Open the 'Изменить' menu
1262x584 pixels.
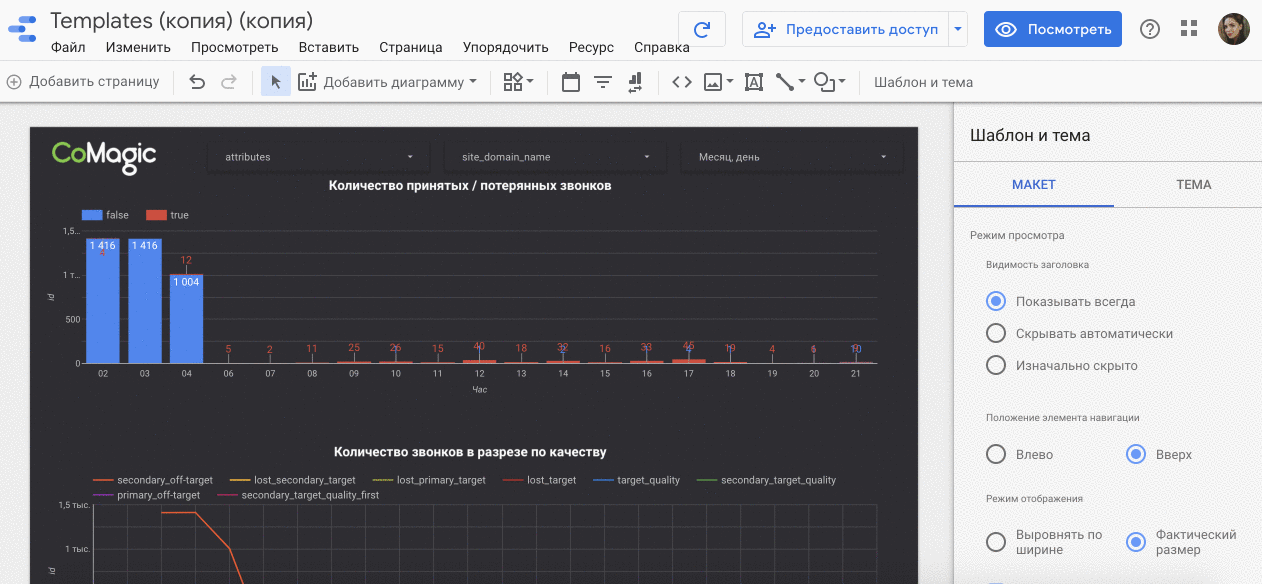click(x=138, y=47)
